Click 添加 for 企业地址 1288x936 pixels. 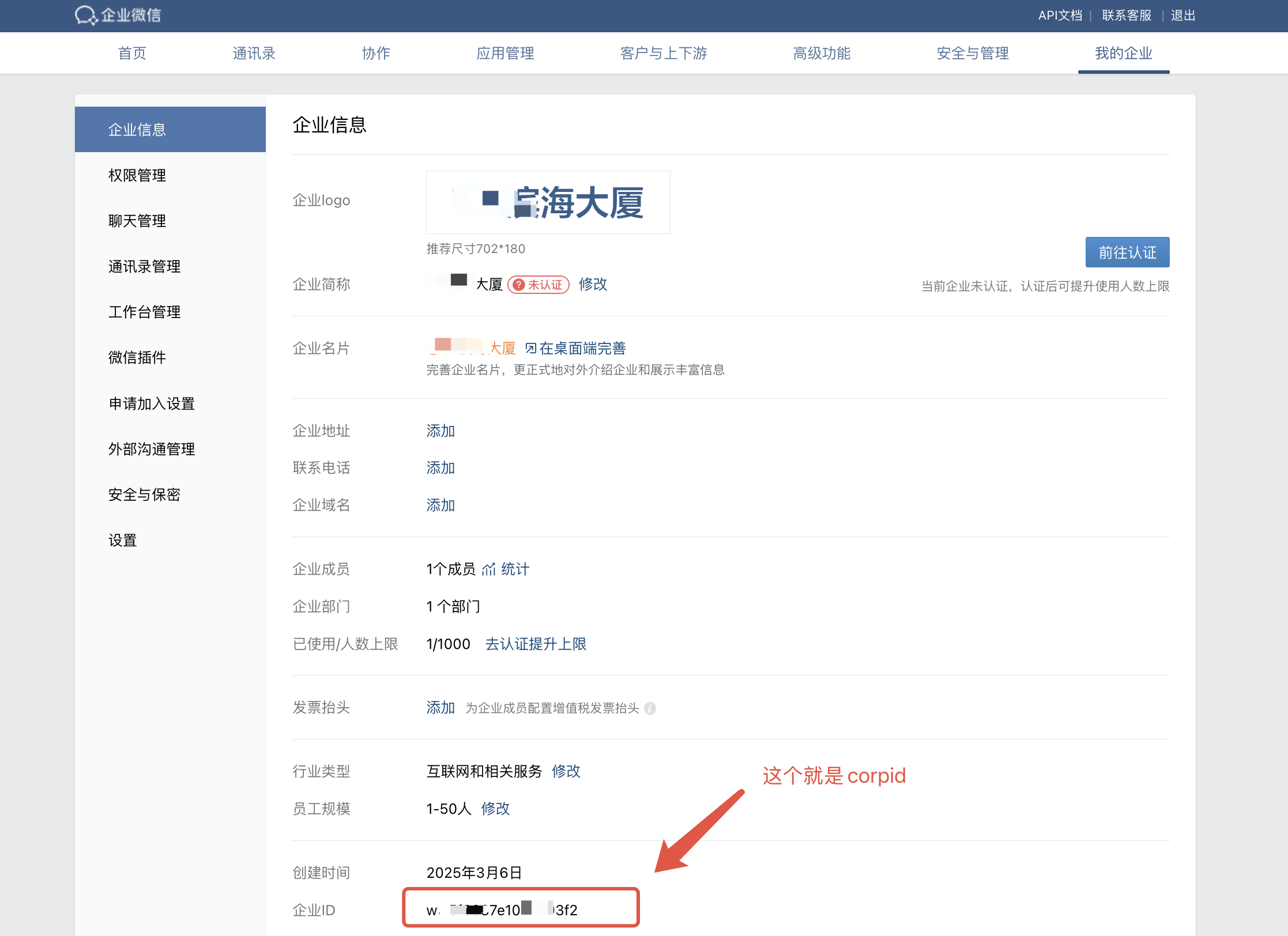440,431
